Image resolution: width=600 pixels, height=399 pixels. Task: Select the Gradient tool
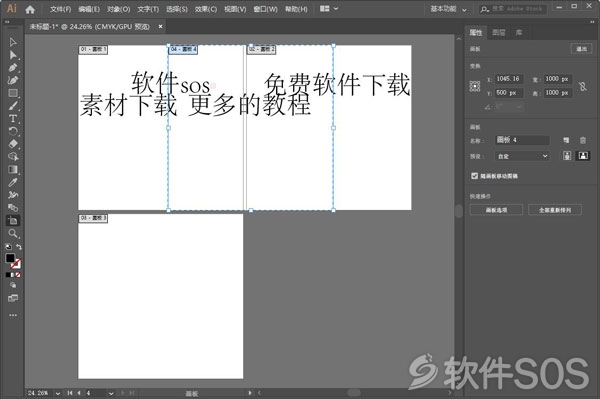[x=13, y=169]
